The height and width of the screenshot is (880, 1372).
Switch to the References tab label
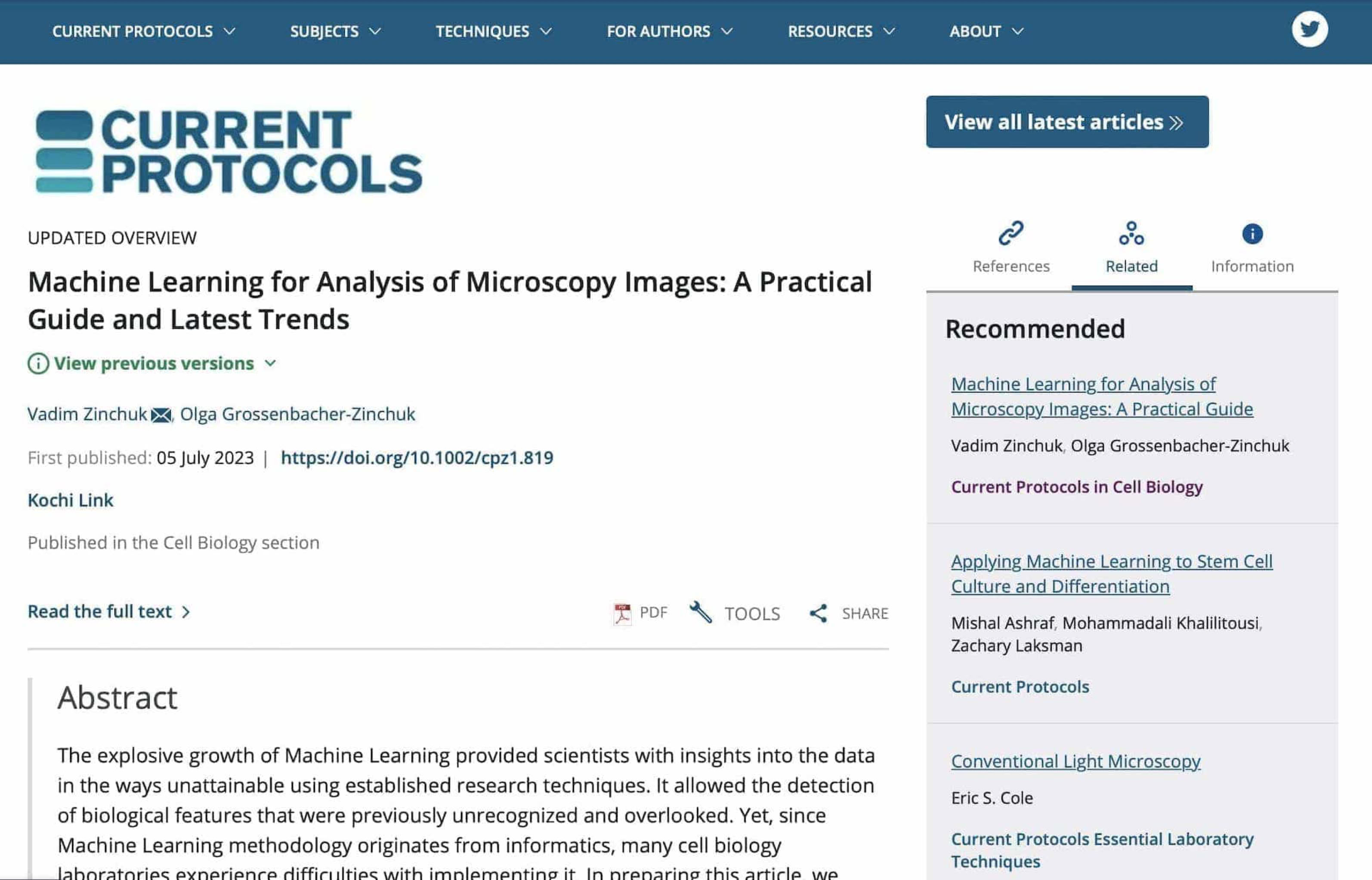click(x=1011, y=266)
